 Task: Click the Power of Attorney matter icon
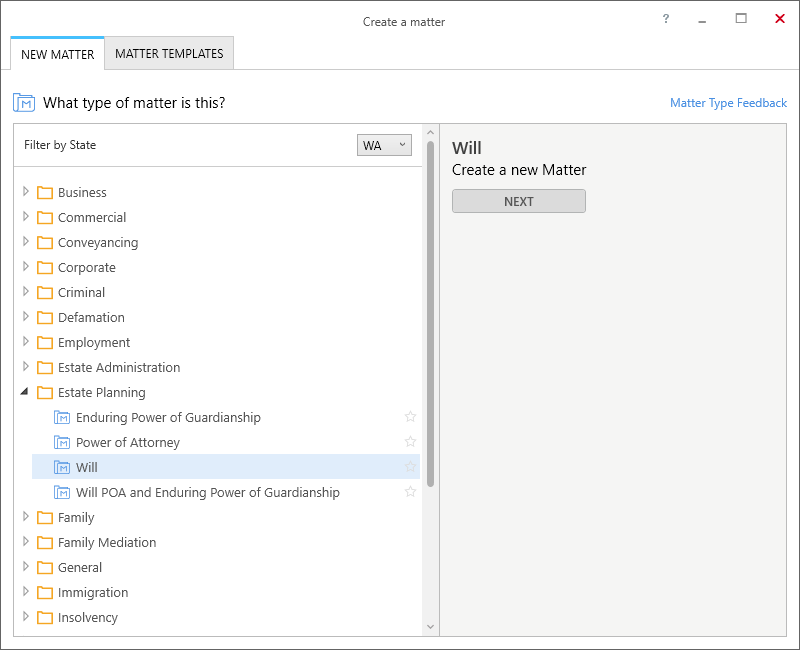tap(62, 442)
